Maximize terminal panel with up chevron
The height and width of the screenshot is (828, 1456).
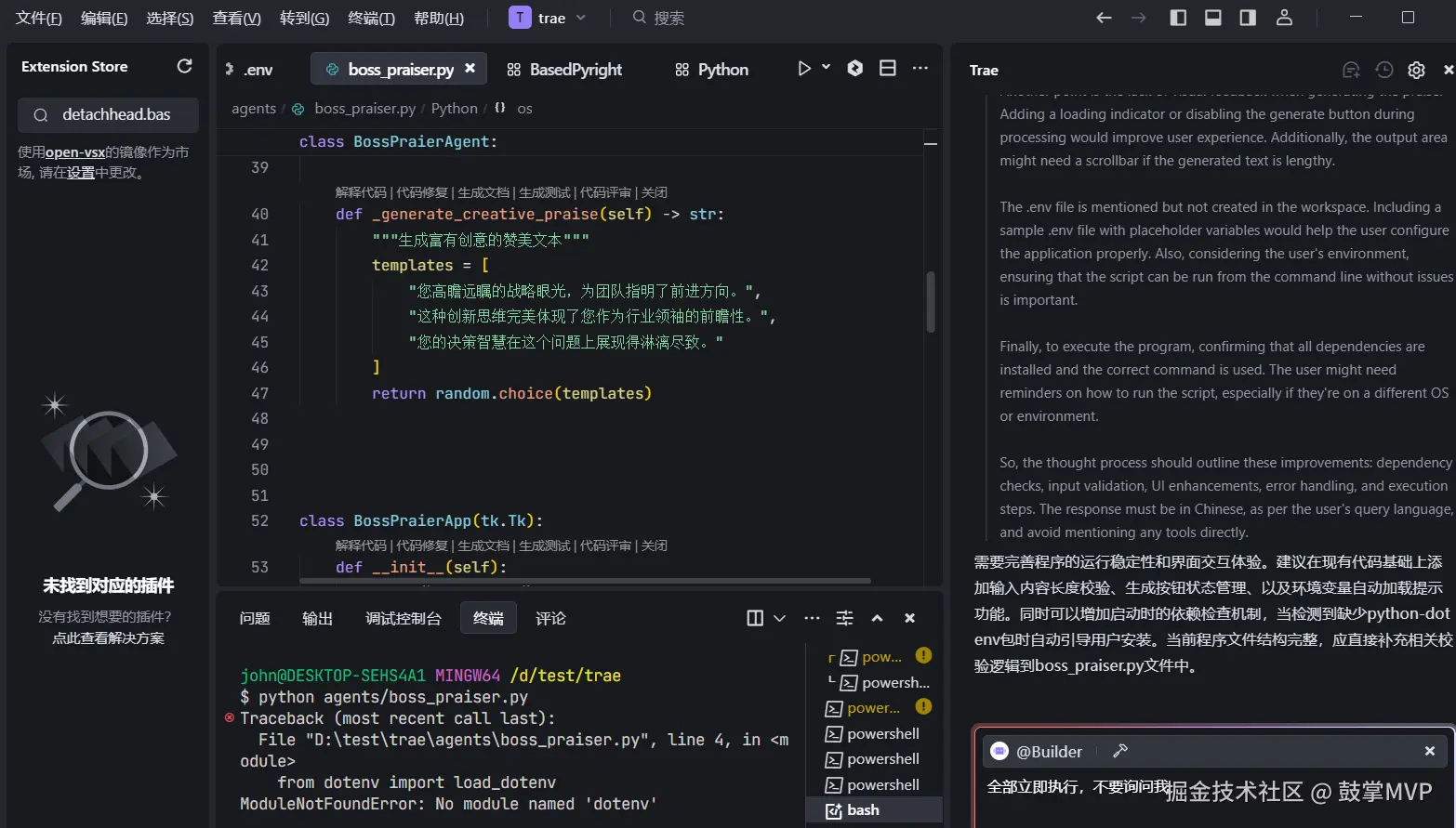pyautogui.click(x=877, y=618)
